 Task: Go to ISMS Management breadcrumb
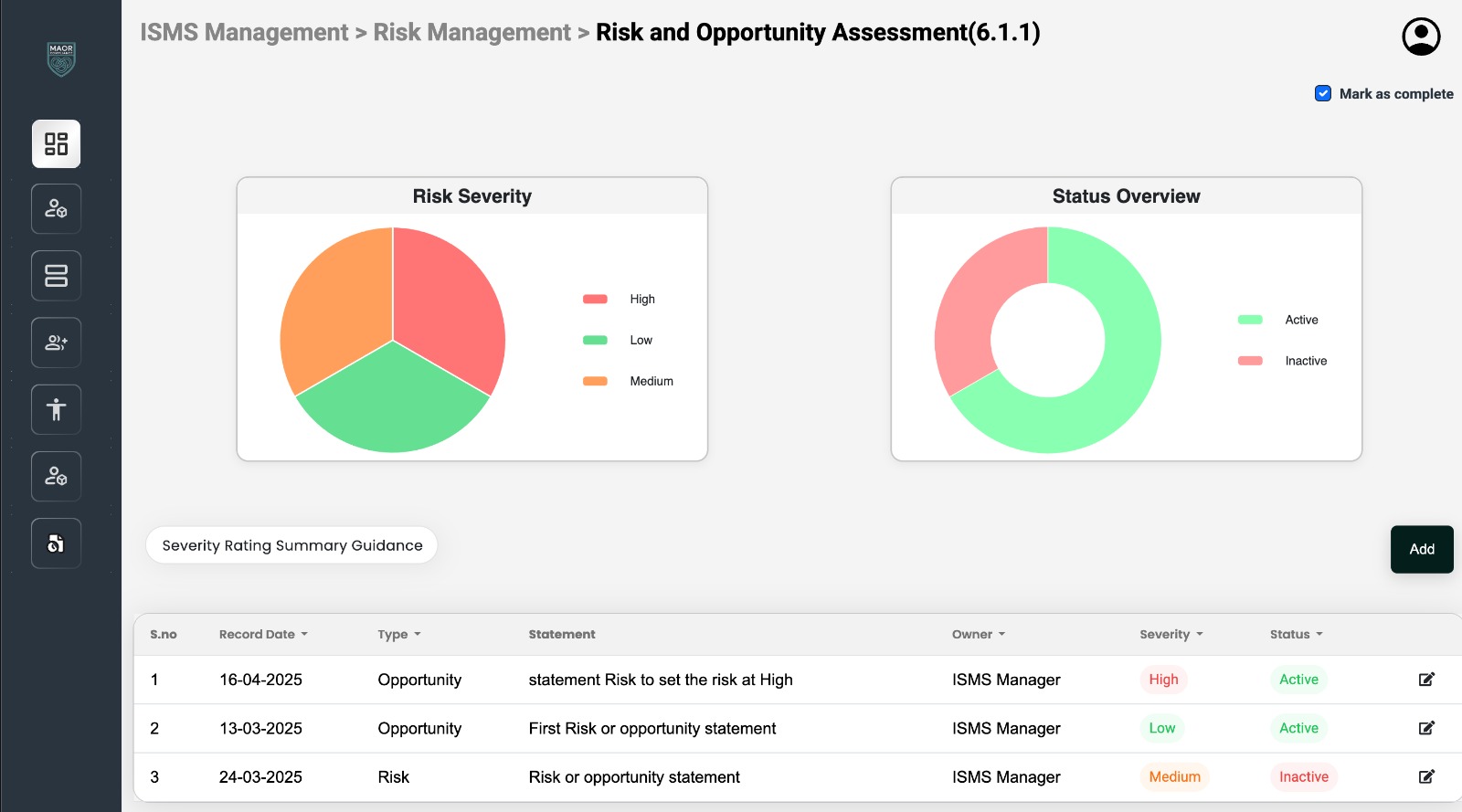(244, 33)
